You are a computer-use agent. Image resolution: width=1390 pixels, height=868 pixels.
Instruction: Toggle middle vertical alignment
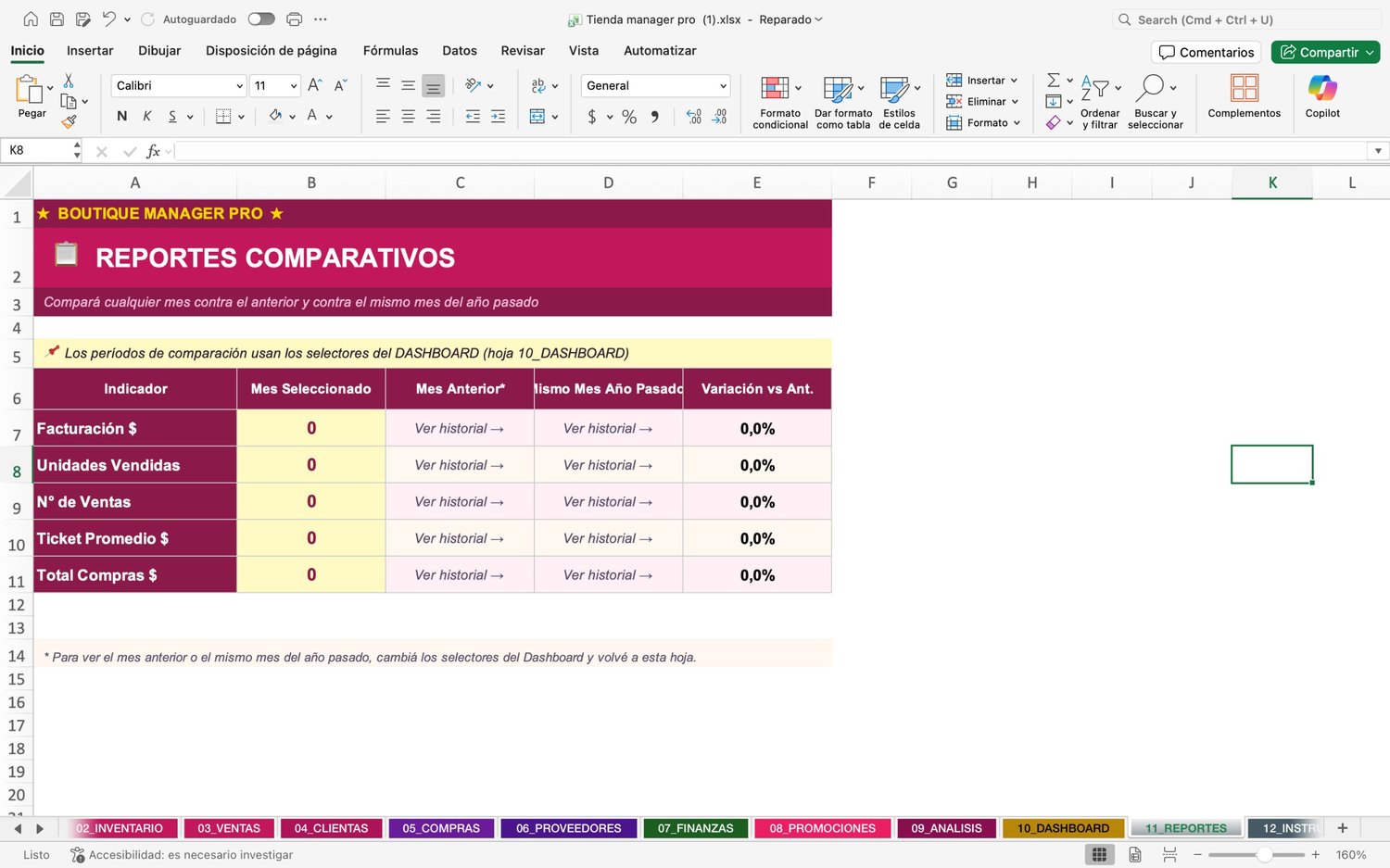pyautogui.click(x=408, y=85)
